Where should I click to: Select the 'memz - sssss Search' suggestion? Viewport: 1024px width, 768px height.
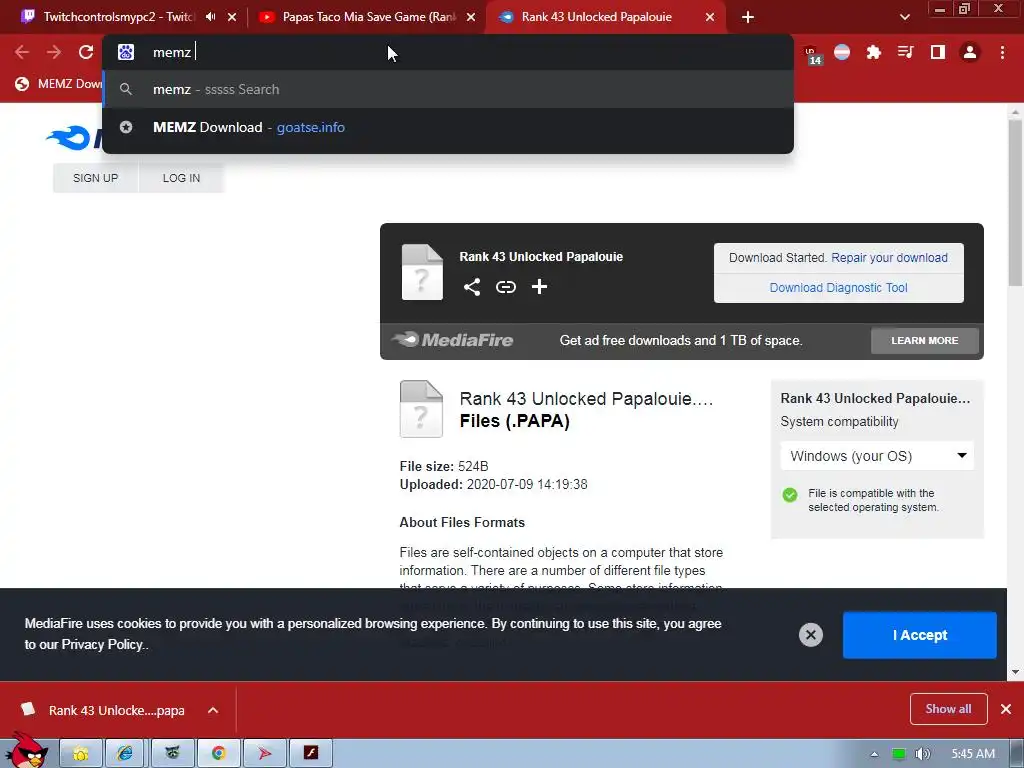[x=448, y=89]
